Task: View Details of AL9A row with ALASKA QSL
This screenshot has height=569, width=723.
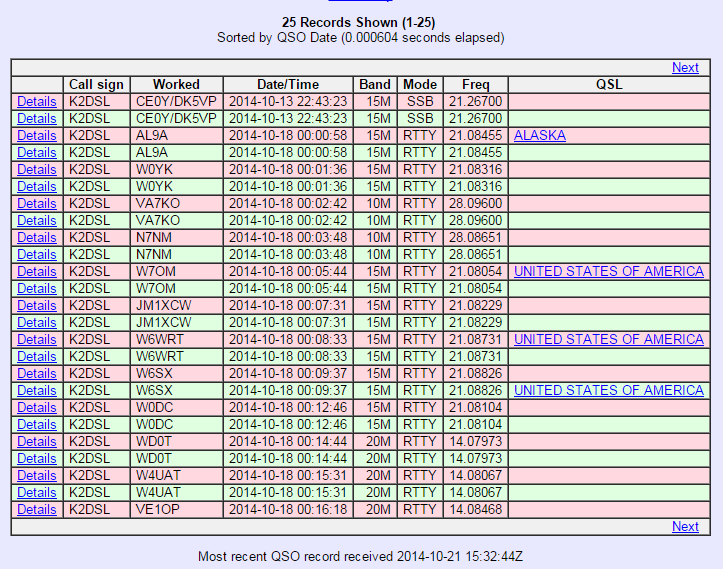Action: [x=37, y=136]
